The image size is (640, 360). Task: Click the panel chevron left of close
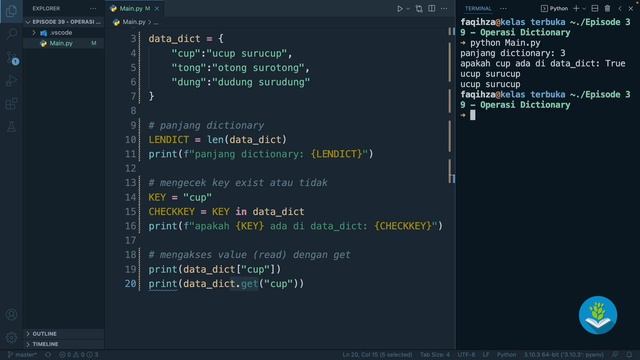(x=620, y=9)
